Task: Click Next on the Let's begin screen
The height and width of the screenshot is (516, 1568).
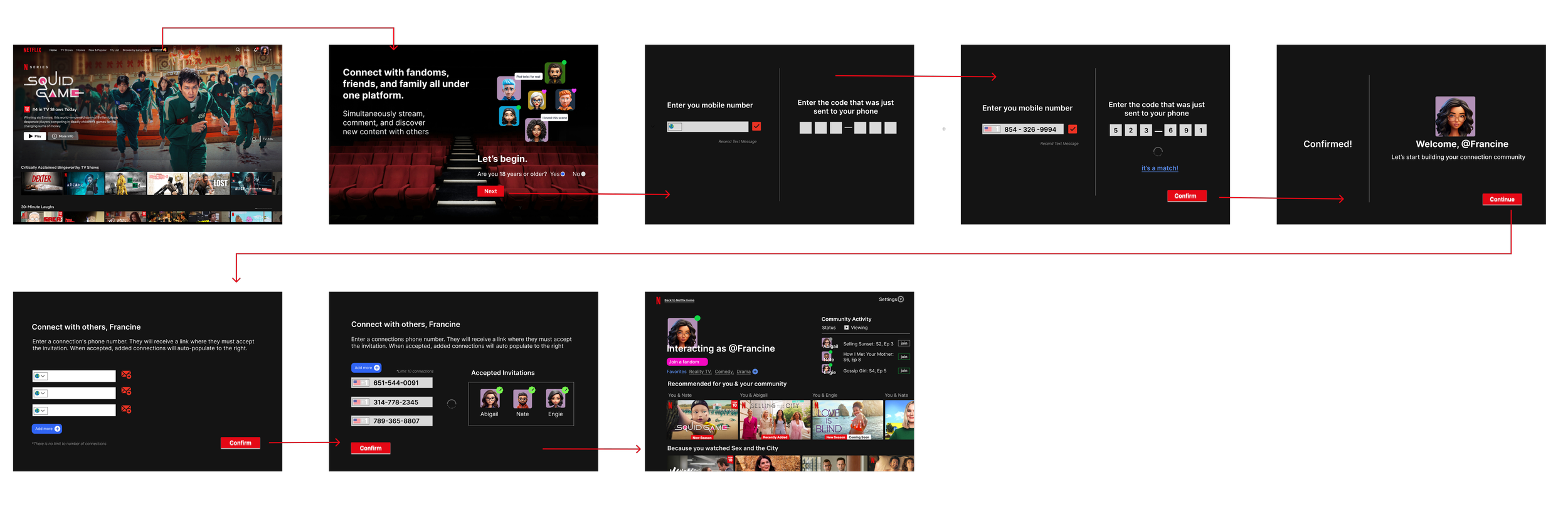Action: click(490, 191)
